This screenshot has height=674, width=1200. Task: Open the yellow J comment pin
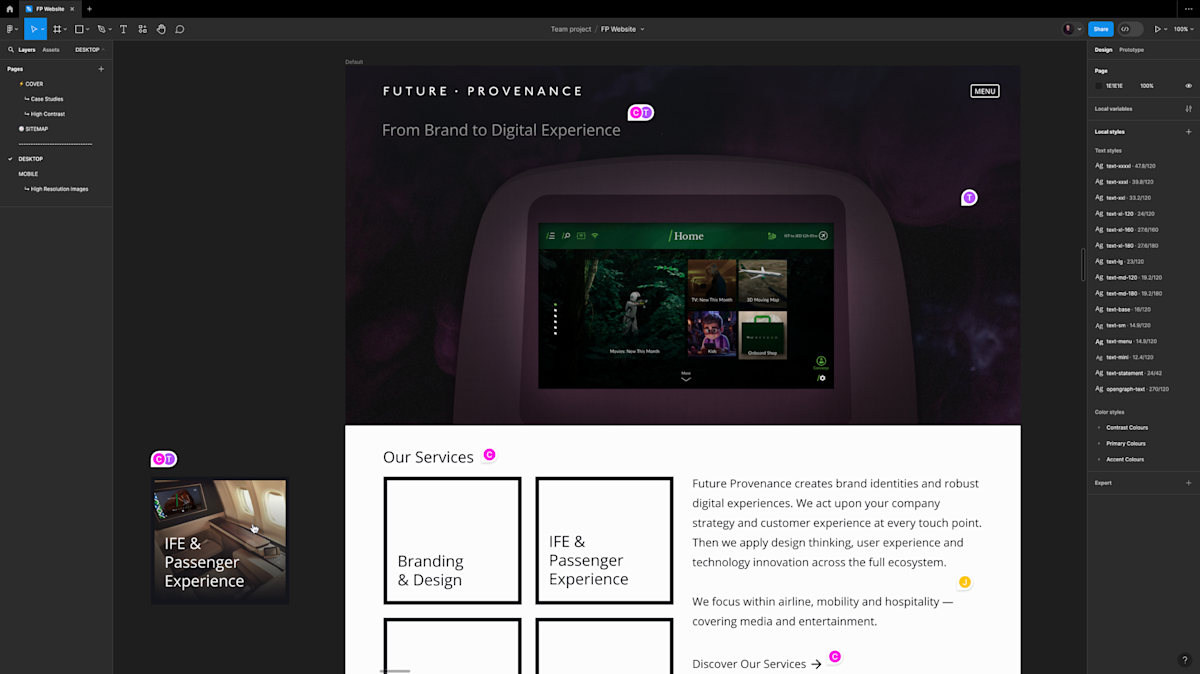(x=965, y=582)
